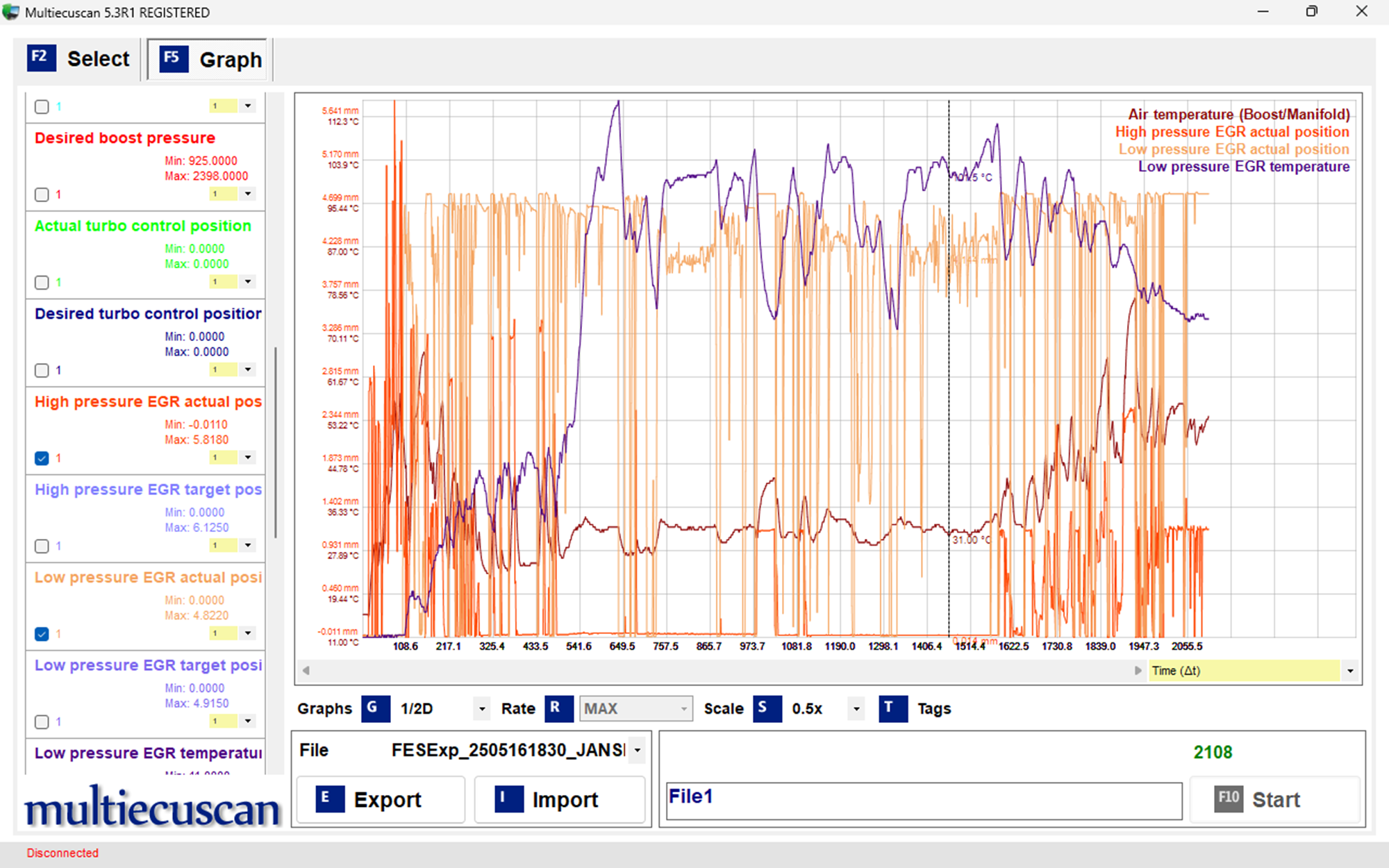
Task: Click the F2 key icon beside Select
Action: [41, 58]
